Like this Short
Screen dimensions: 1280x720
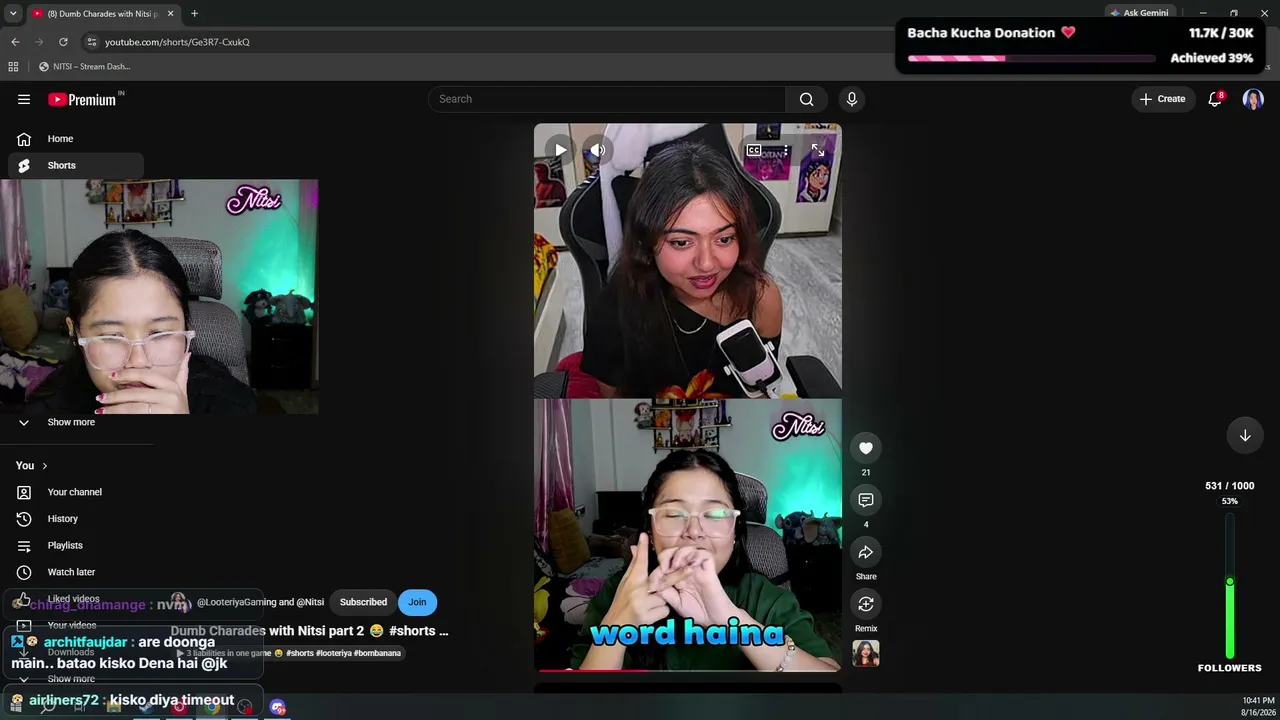coord(866,448)
